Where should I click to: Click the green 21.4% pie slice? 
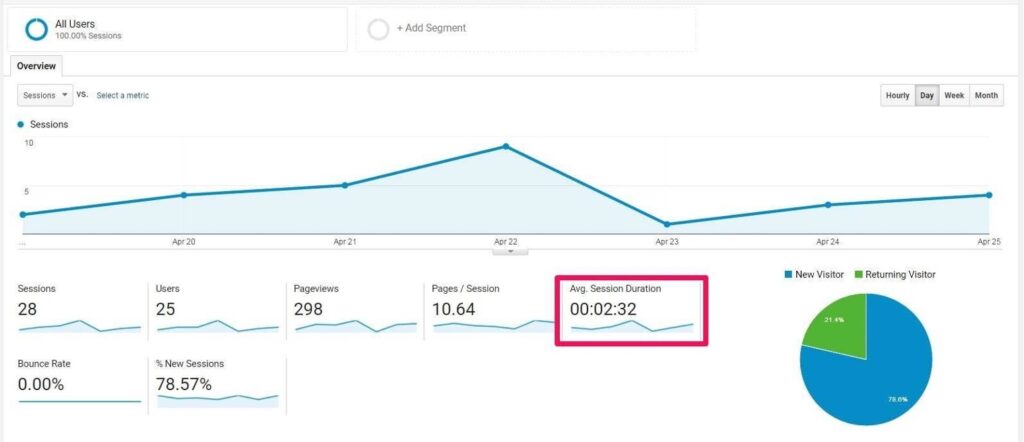[838, 325]
